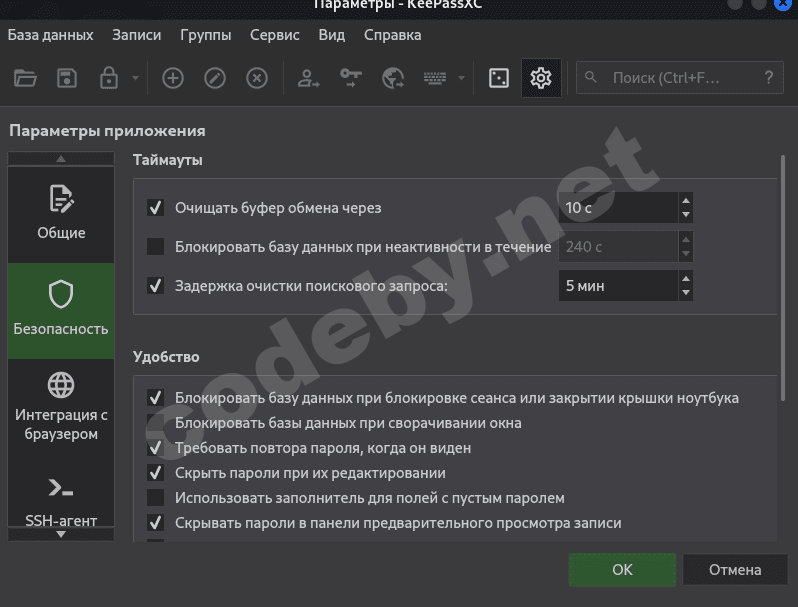Click the delete entry X-circle icon
798x607 pixels.
[257, 78]
